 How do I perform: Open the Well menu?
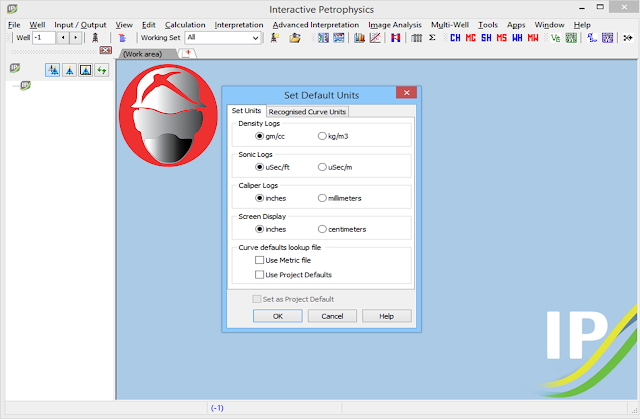(37, 25)
